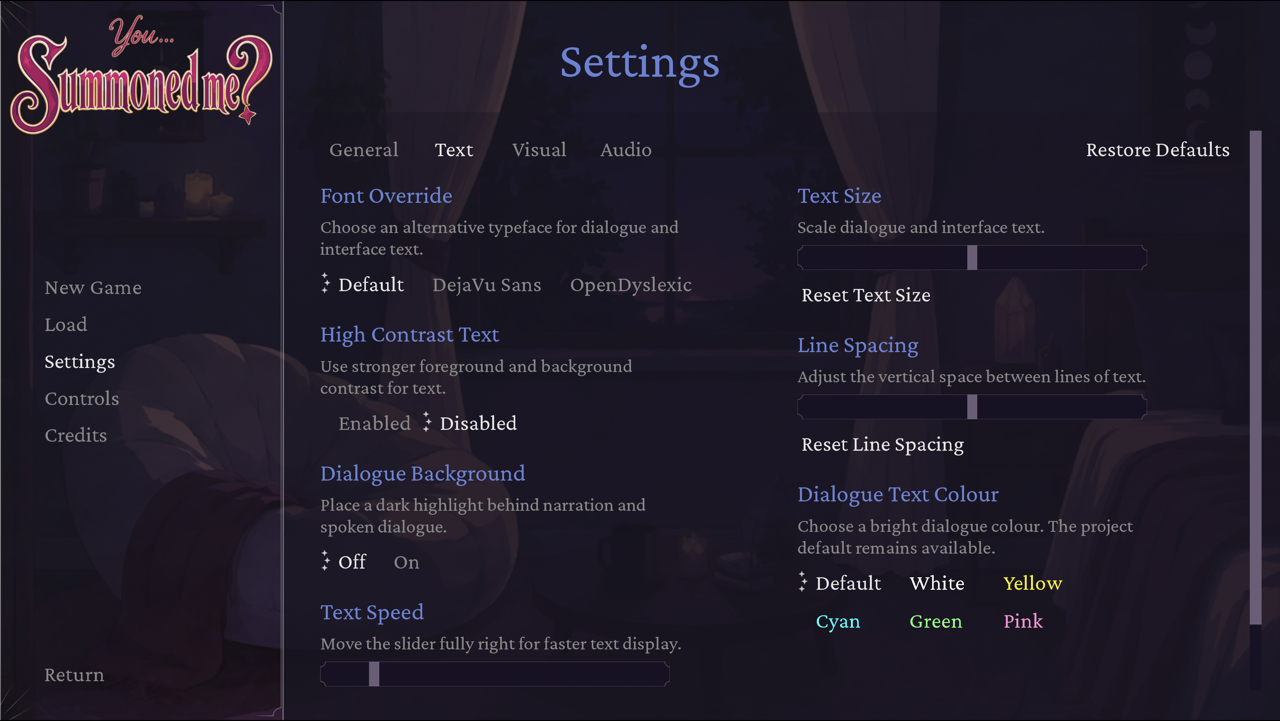
Task: Enable High Contrast Text
Action: coord(374,423)
